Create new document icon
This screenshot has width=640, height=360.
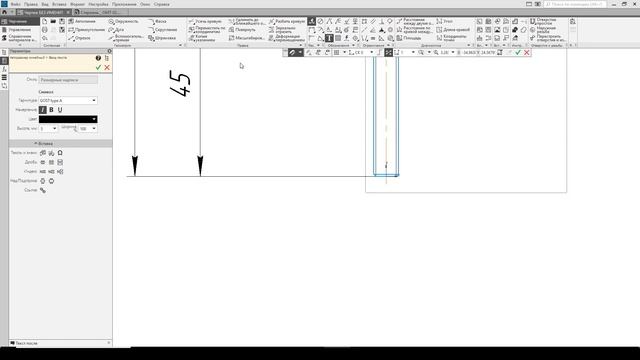(44, 21)
